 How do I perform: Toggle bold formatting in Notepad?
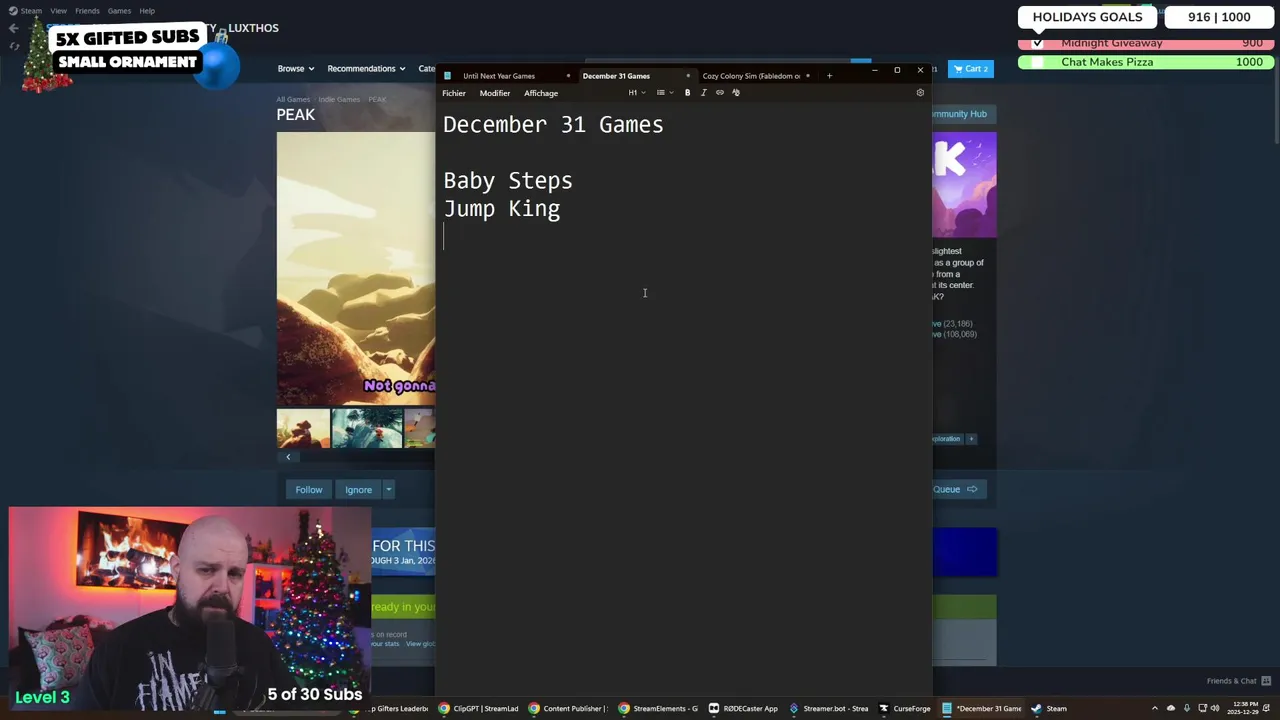[687, 93]
